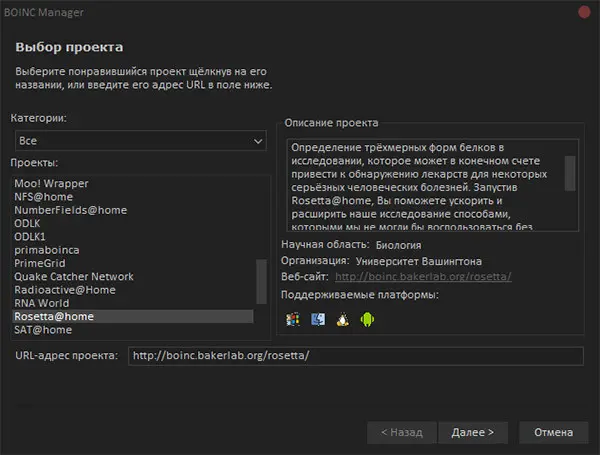
Task: Choose Quake Catcher Network project
Action: (x=74, y=276)
